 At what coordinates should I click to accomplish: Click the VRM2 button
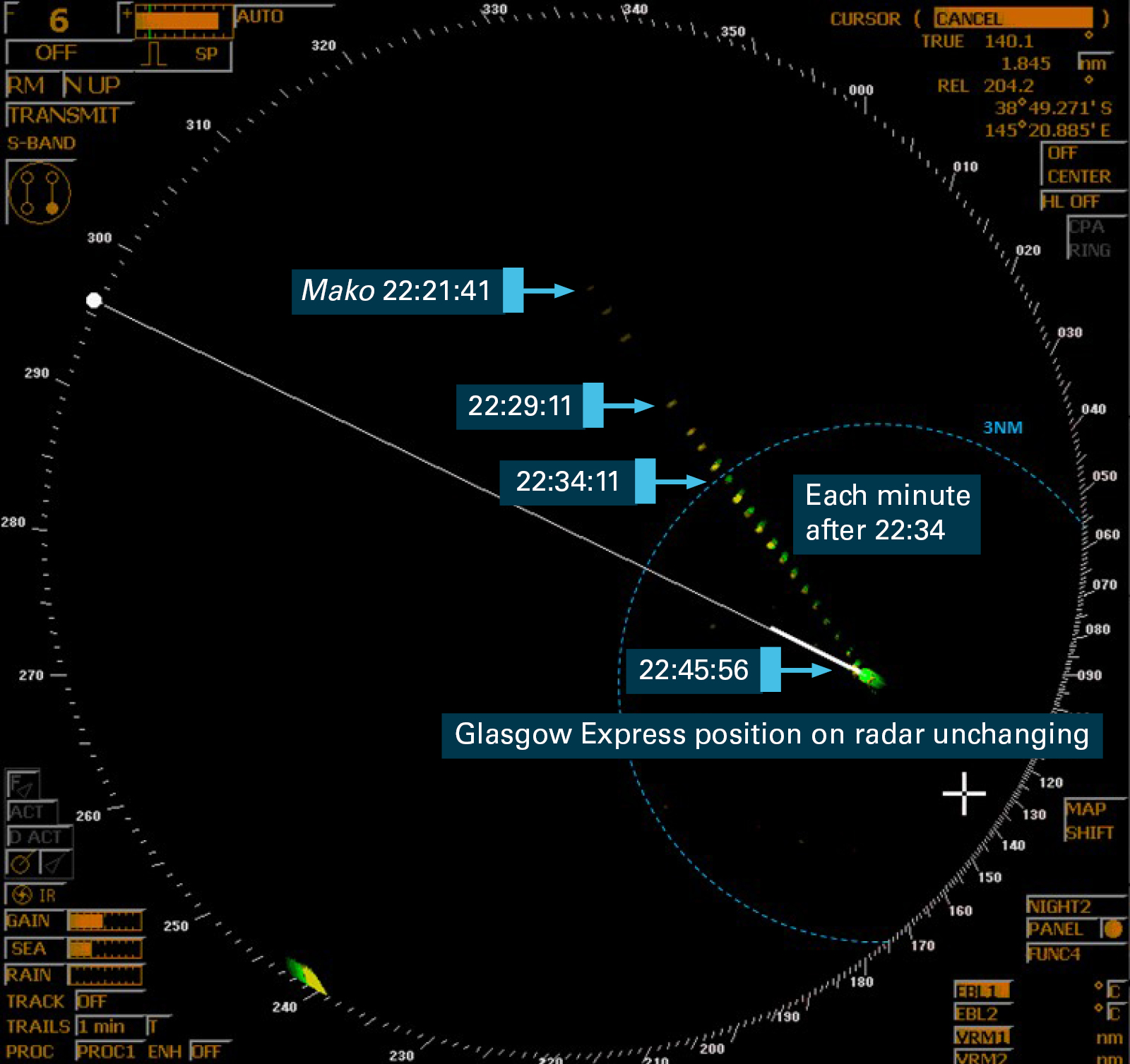982,1057
